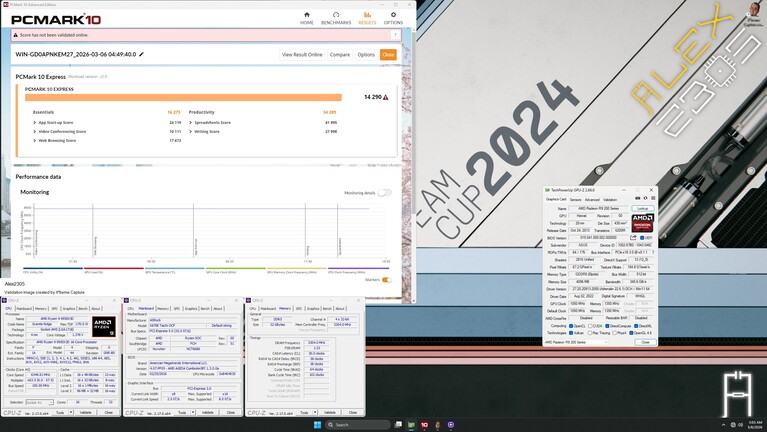Expand Web Browsing Score row
The width and height of the screenshot is (767, 432).
[35, 140]
